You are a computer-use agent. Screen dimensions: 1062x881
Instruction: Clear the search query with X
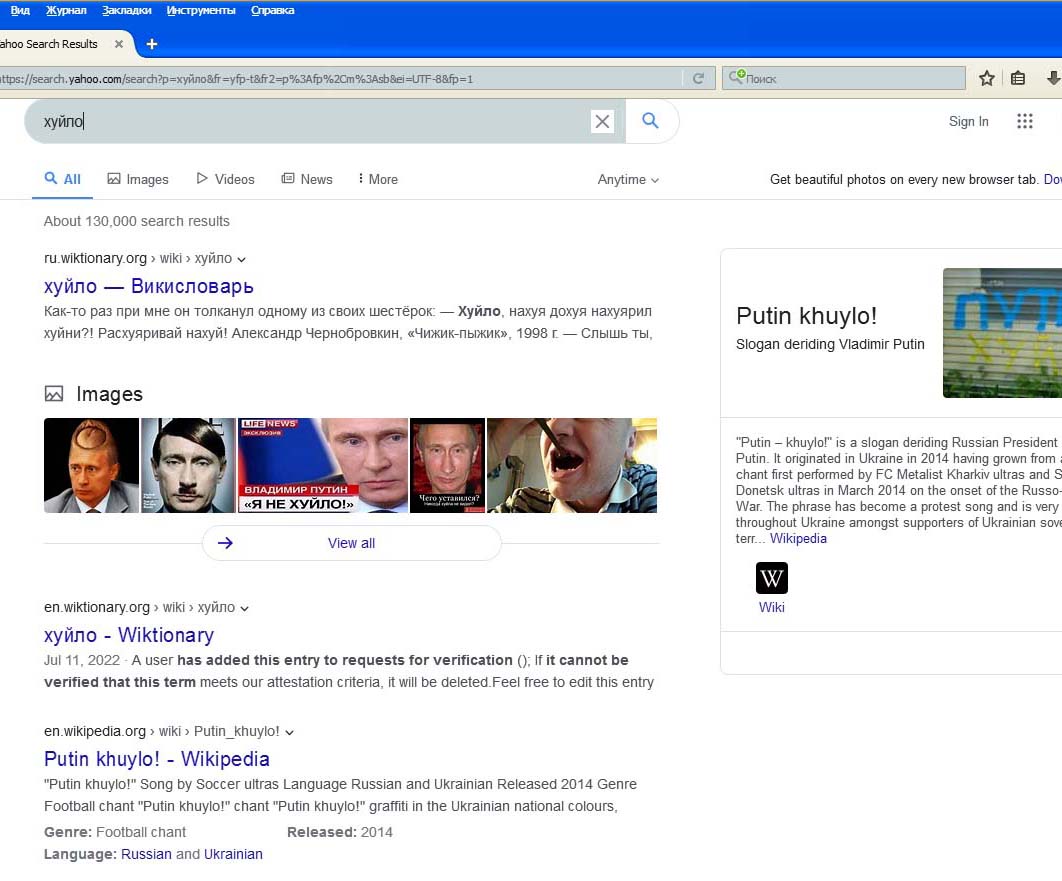(602, 121)
